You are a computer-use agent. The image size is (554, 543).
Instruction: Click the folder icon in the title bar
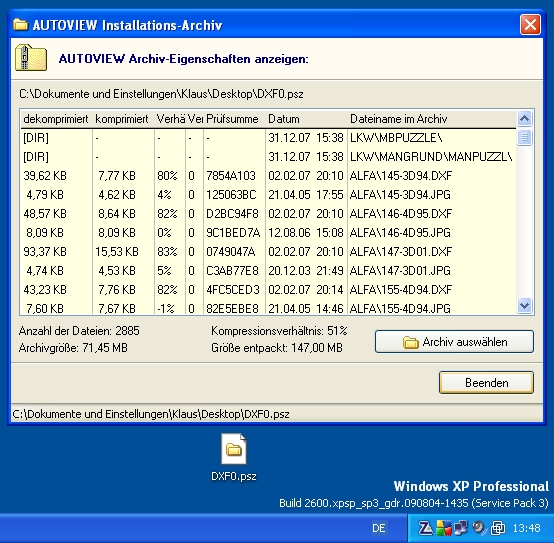point(20,25)
